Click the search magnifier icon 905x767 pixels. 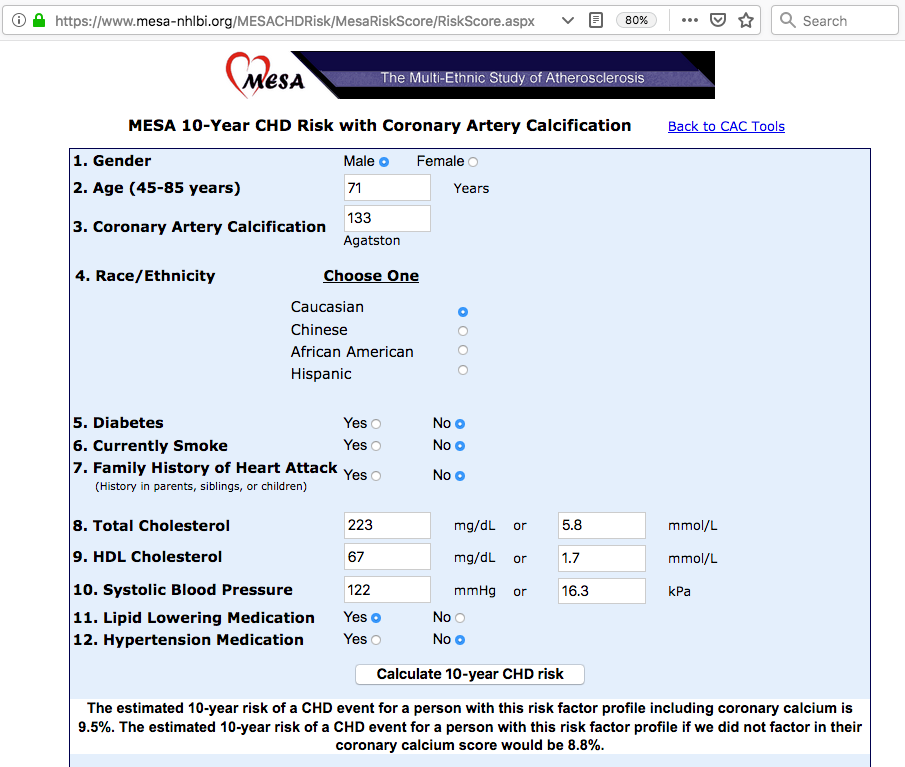[x=788, y=20]
